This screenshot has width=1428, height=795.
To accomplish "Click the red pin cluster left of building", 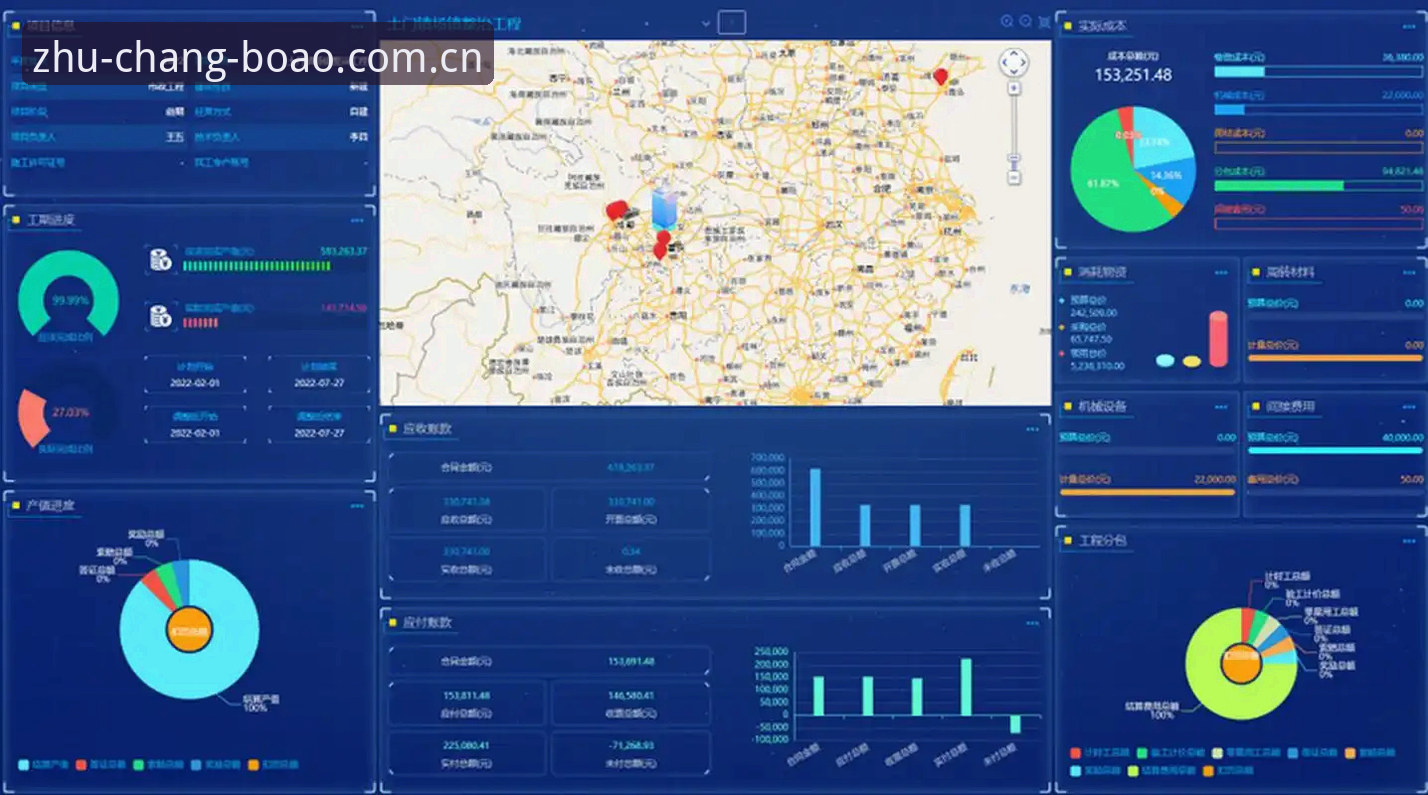I will point(618,211).
